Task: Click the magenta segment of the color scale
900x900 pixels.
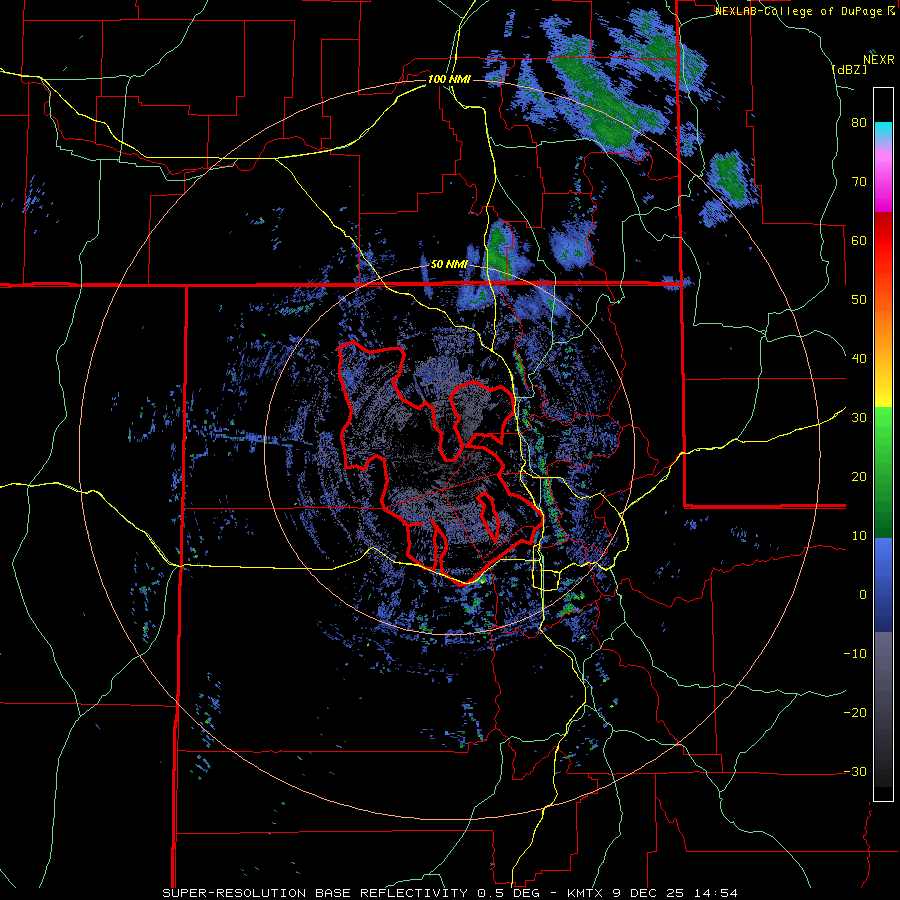Action: point(883,184)
